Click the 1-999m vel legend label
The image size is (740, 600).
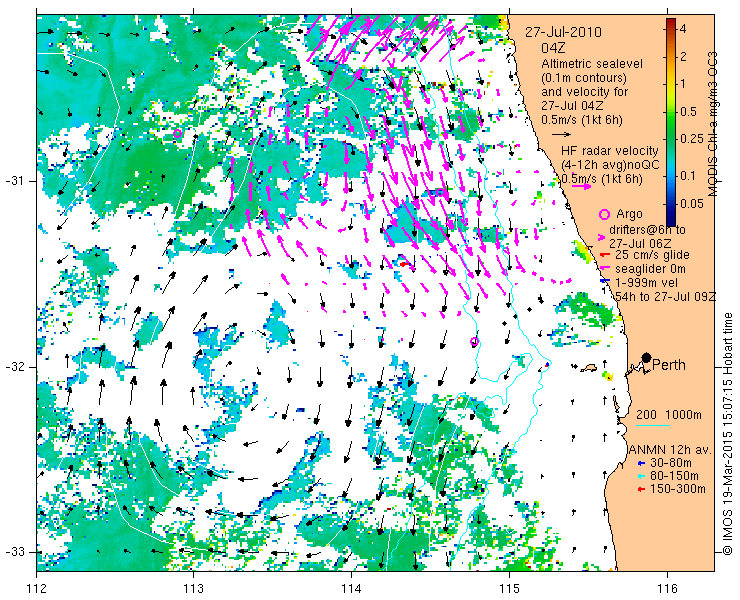(647, 283)
